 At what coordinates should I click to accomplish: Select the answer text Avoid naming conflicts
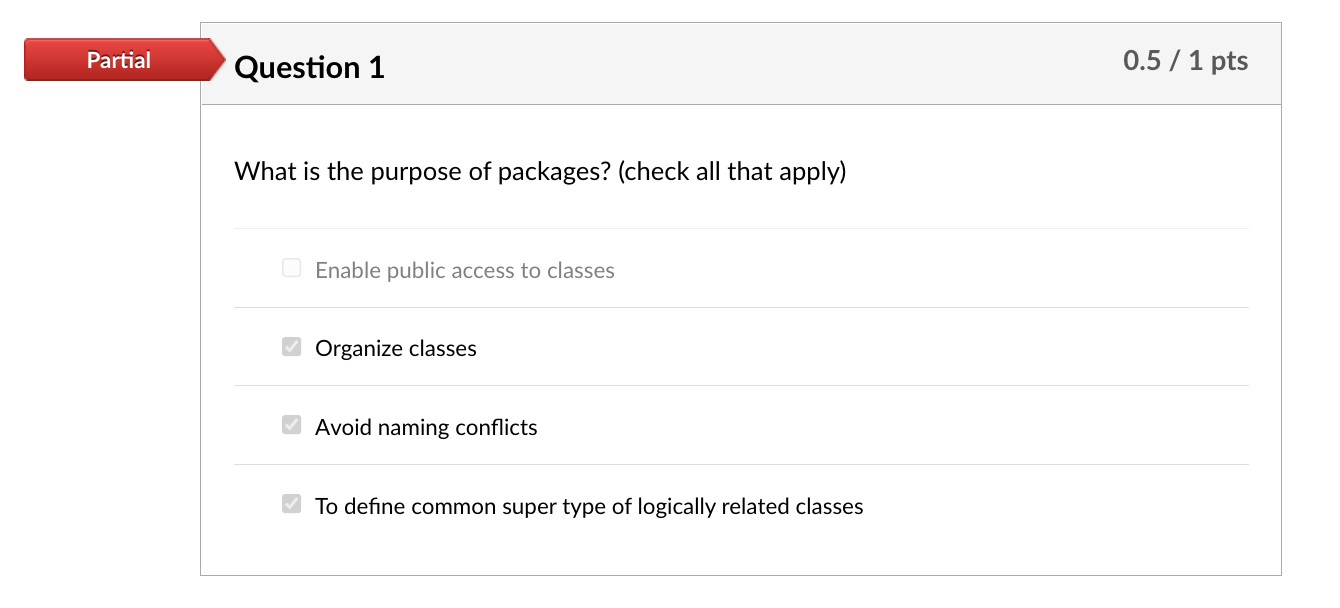(x=426, y=427)
